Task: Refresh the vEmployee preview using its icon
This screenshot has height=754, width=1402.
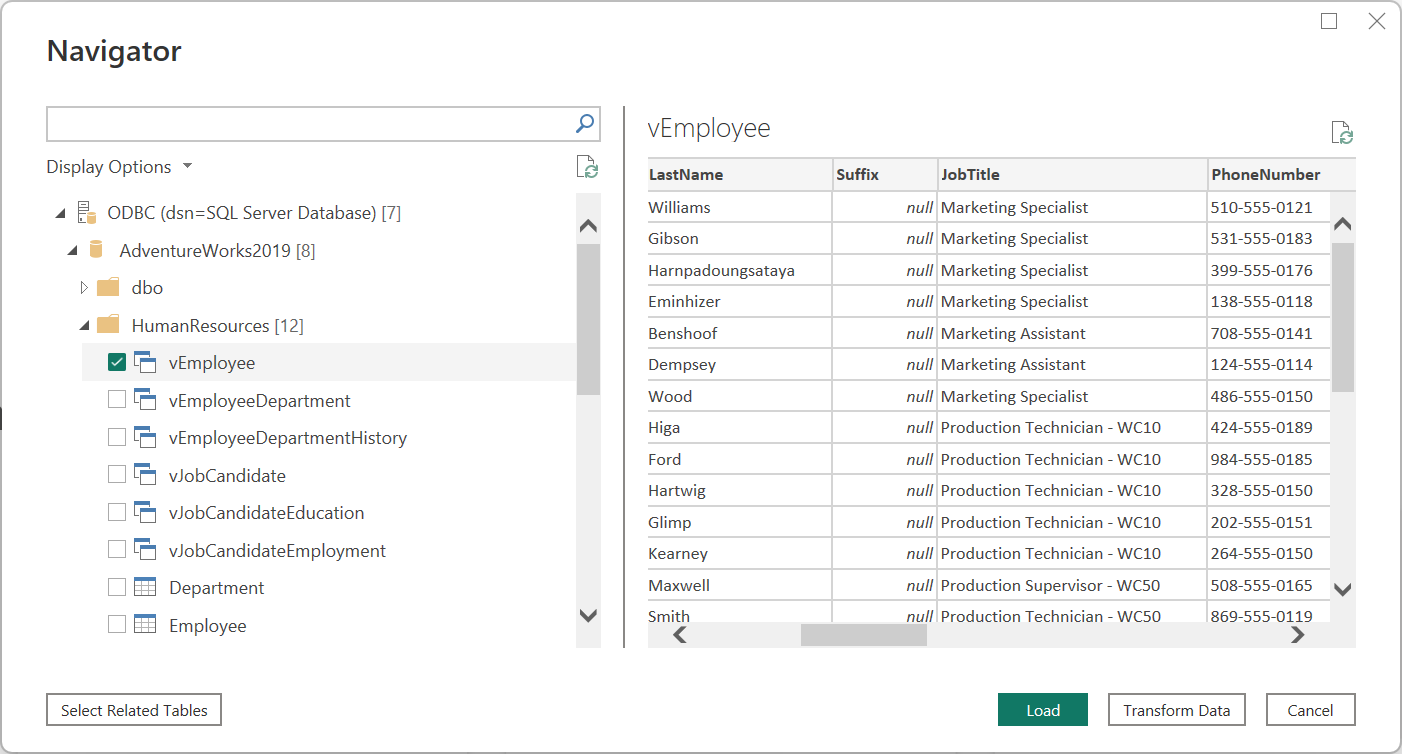Action: [1341, 133]
